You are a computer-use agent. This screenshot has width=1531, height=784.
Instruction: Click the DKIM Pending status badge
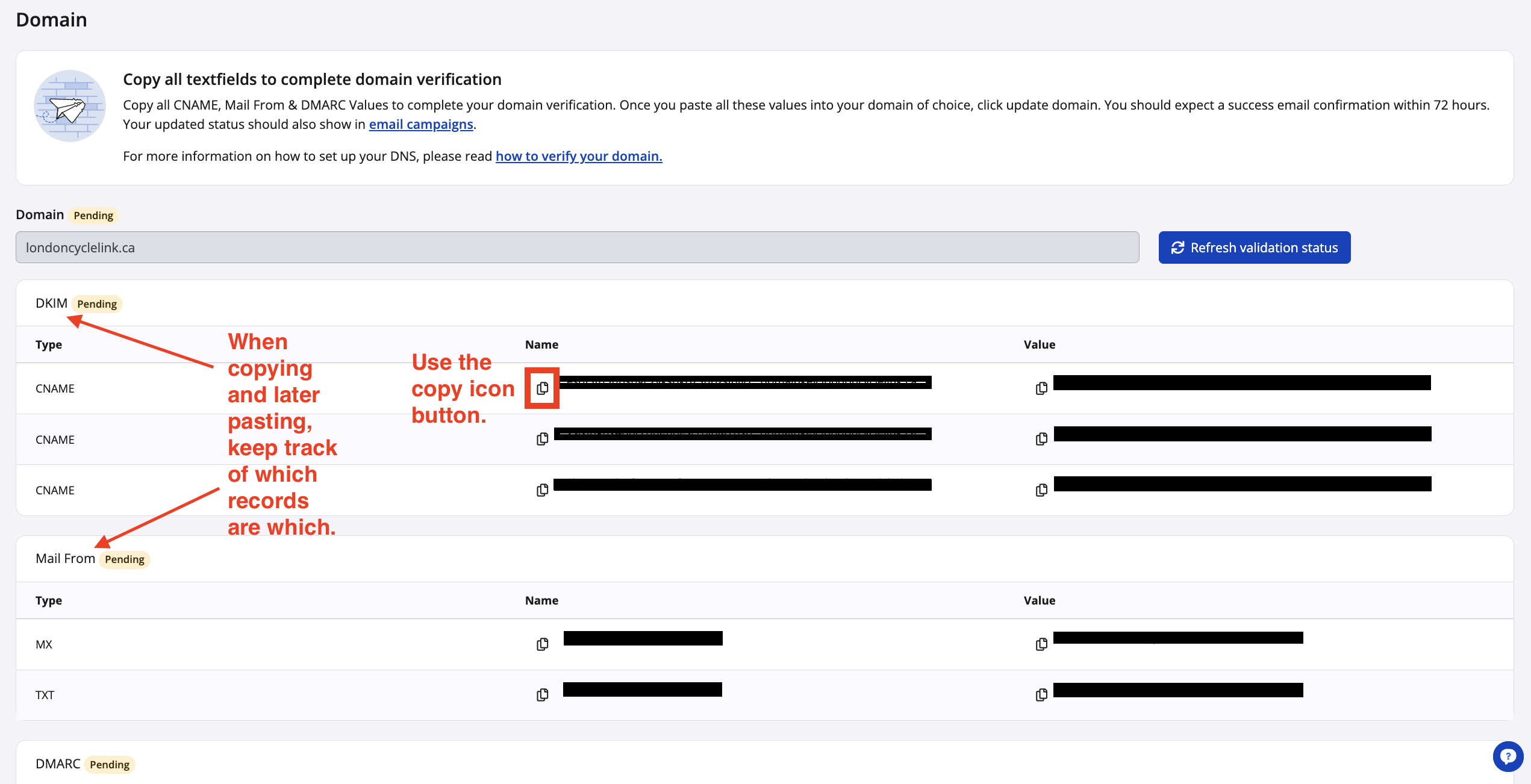[x=96, y=304]
